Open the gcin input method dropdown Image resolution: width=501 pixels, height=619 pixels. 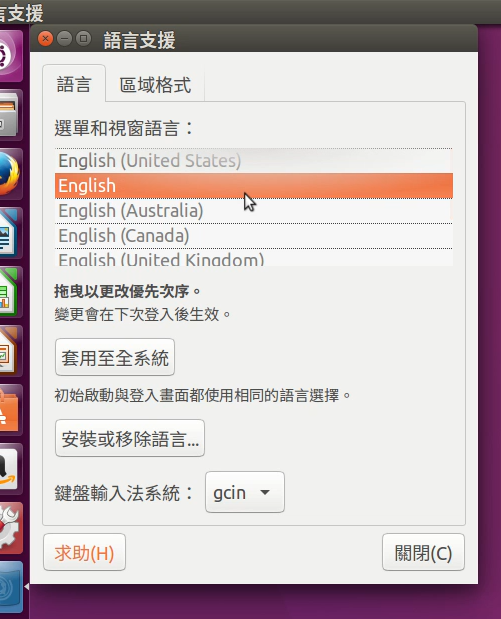[x=245, y=492]
